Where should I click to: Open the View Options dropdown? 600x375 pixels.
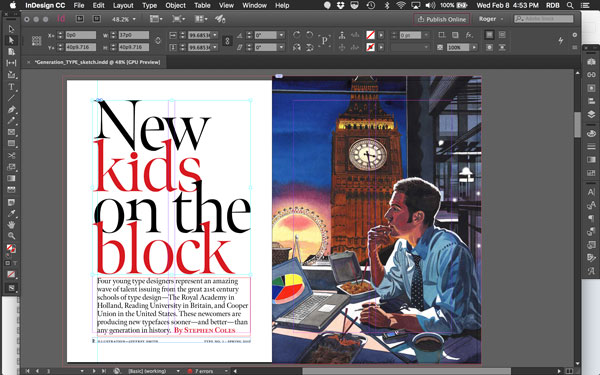156,19
